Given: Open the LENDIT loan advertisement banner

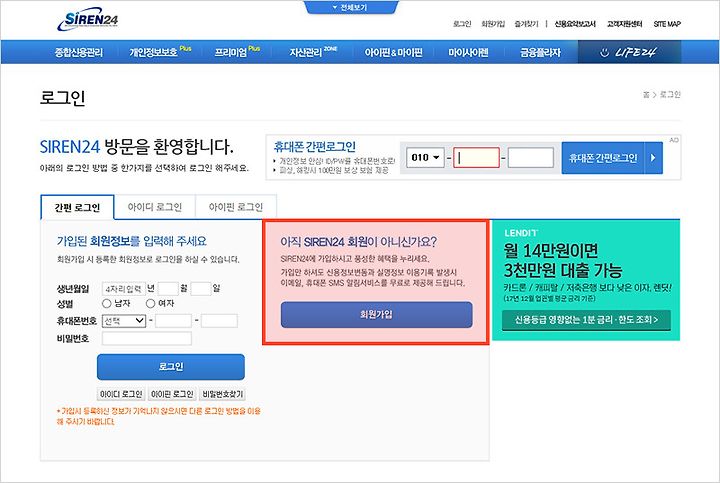Looking at the screenshot, I should coord(586,280).
